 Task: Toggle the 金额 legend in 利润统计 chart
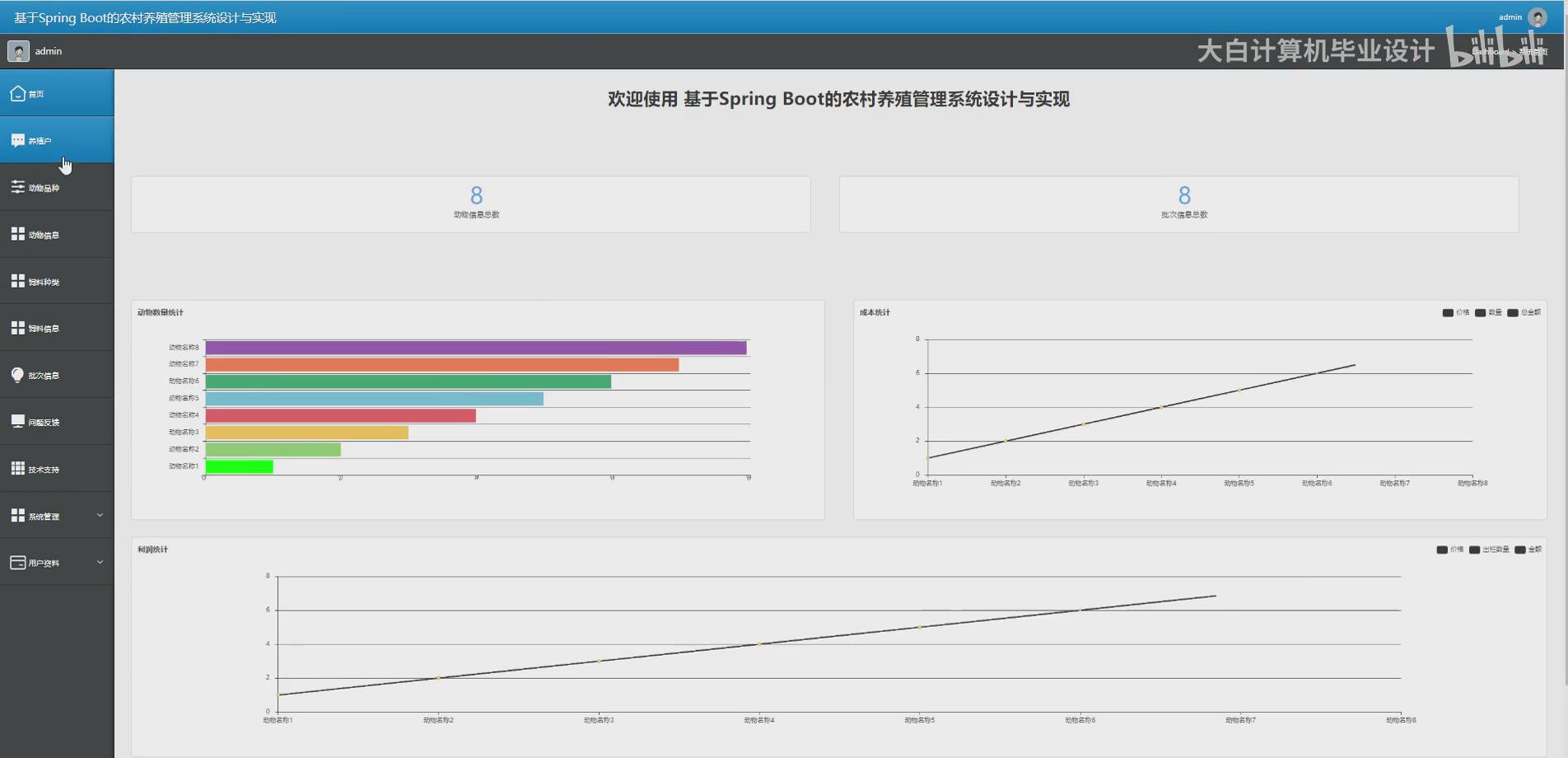pyautogui.click(x=1528, y=550)
